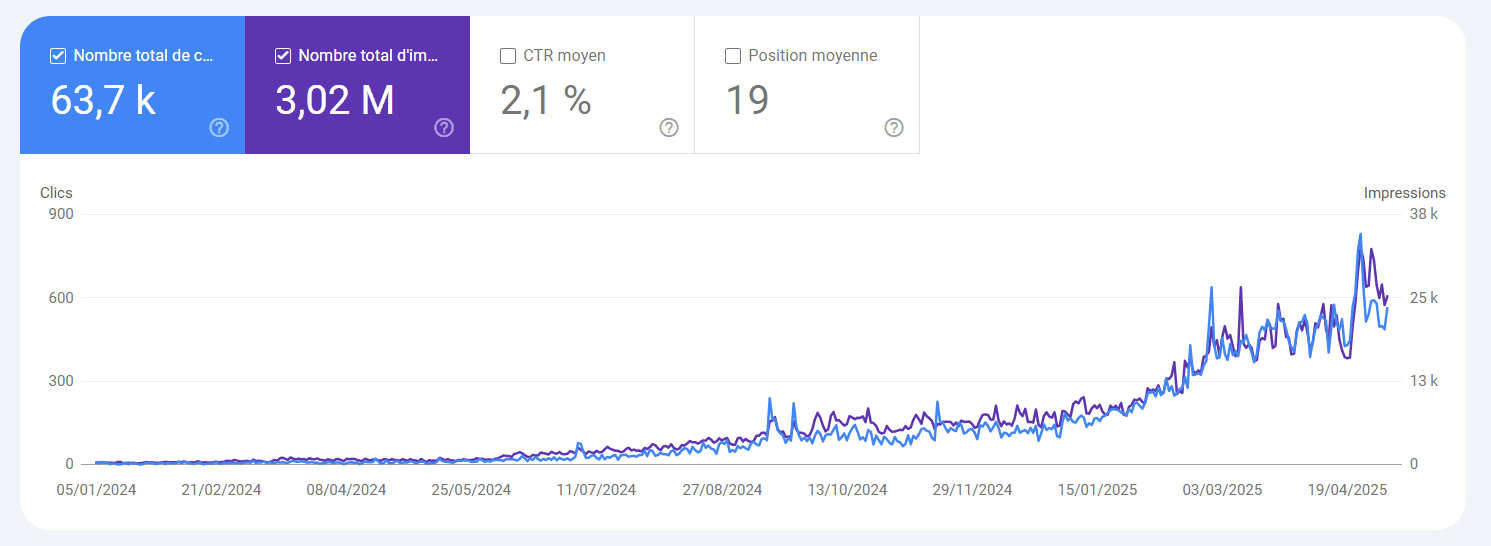
Task: Enable the Position moyenne checkbox
Action: click(x=733, y=56)
